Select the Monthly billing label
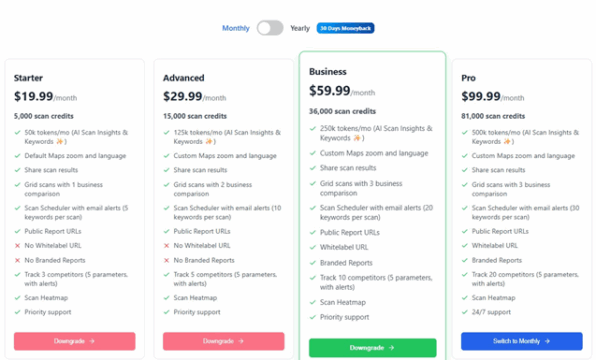This screenshot has height=360, width=596. pyautogui.click(x=236, y=28)
